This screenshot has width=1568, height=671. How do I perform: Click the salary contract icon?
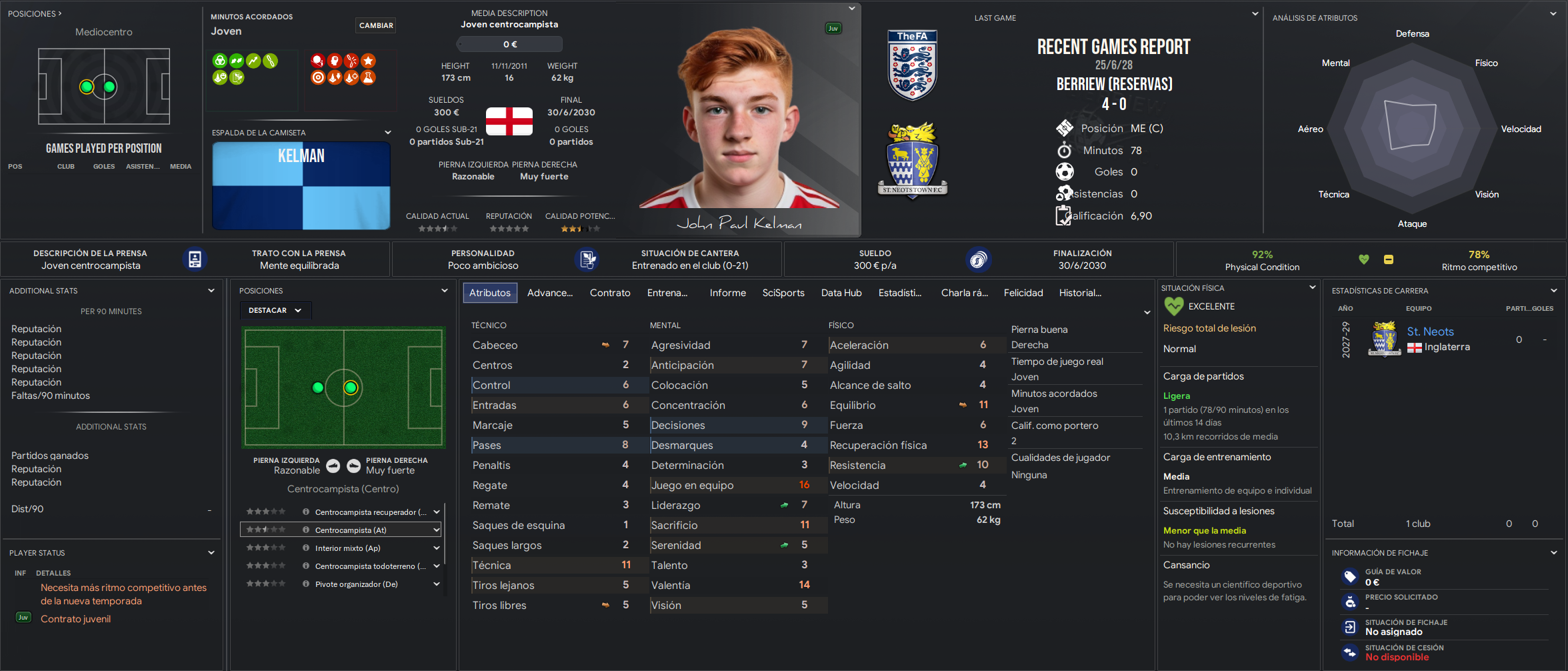tap(978, 259)
